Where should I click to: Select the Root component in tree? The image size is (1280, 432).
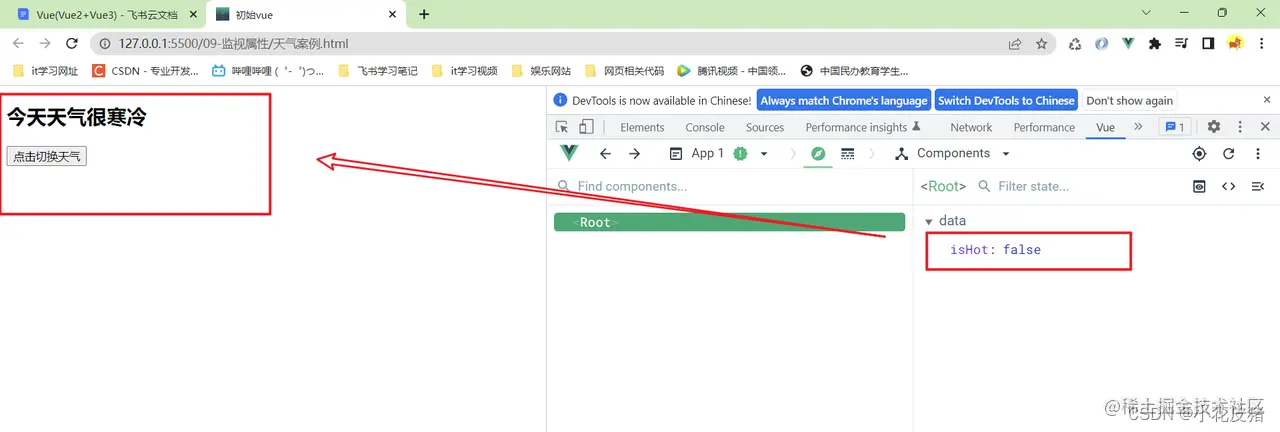click(x=729, y=222)
